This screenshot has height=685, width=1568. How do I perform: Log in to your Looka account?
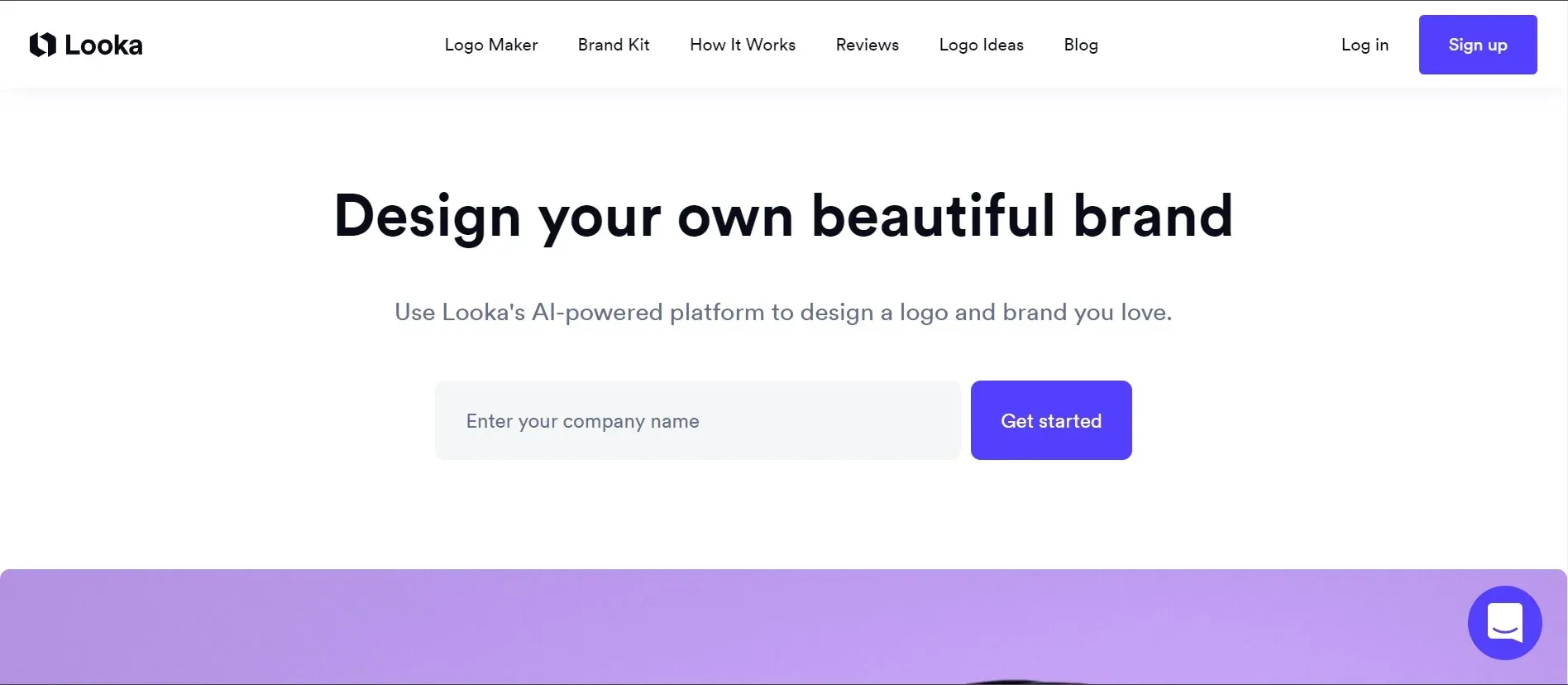click(x=1365, y=45)
